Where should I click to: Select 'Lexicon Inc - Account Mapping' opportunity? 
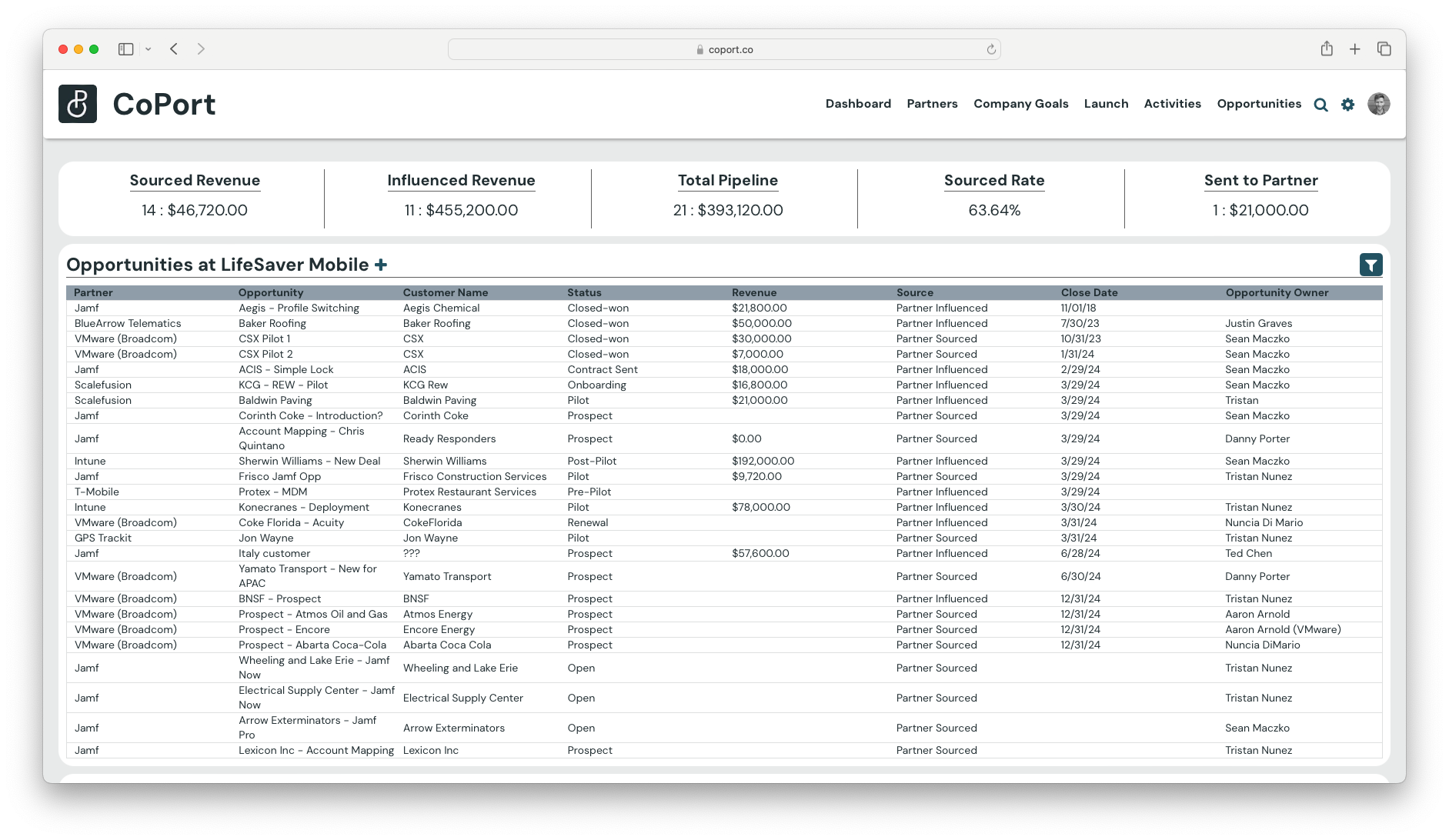(x=316, y=751)
